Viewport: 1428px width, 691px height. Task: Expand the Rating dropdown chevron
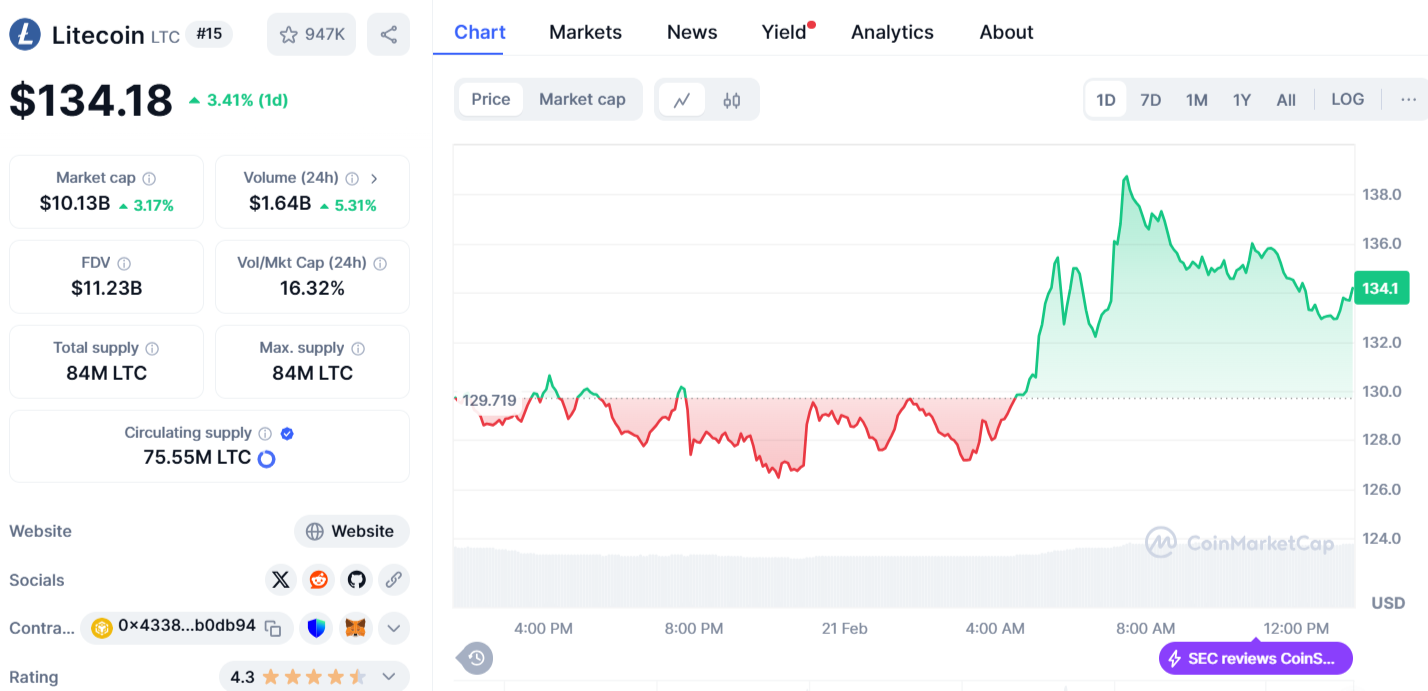[x=387, y=677]
